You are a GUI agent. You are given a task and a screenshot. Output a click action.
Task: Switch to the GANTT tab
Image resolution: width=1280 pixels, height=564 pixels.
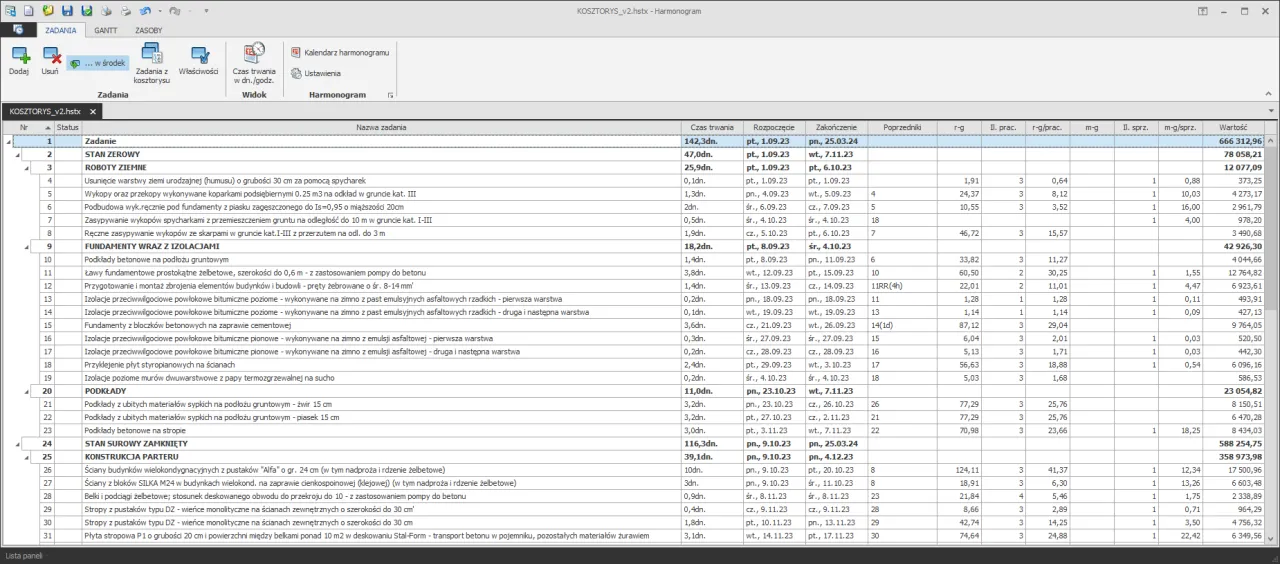[105, 31]
